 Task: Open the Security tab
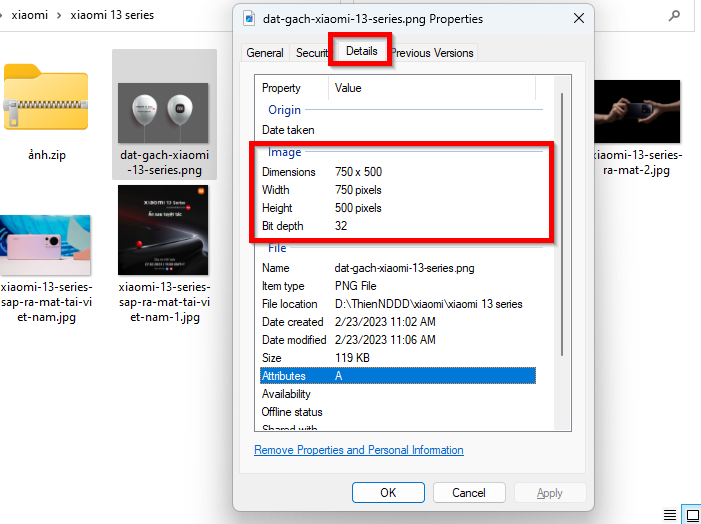(x=312, y=53)
